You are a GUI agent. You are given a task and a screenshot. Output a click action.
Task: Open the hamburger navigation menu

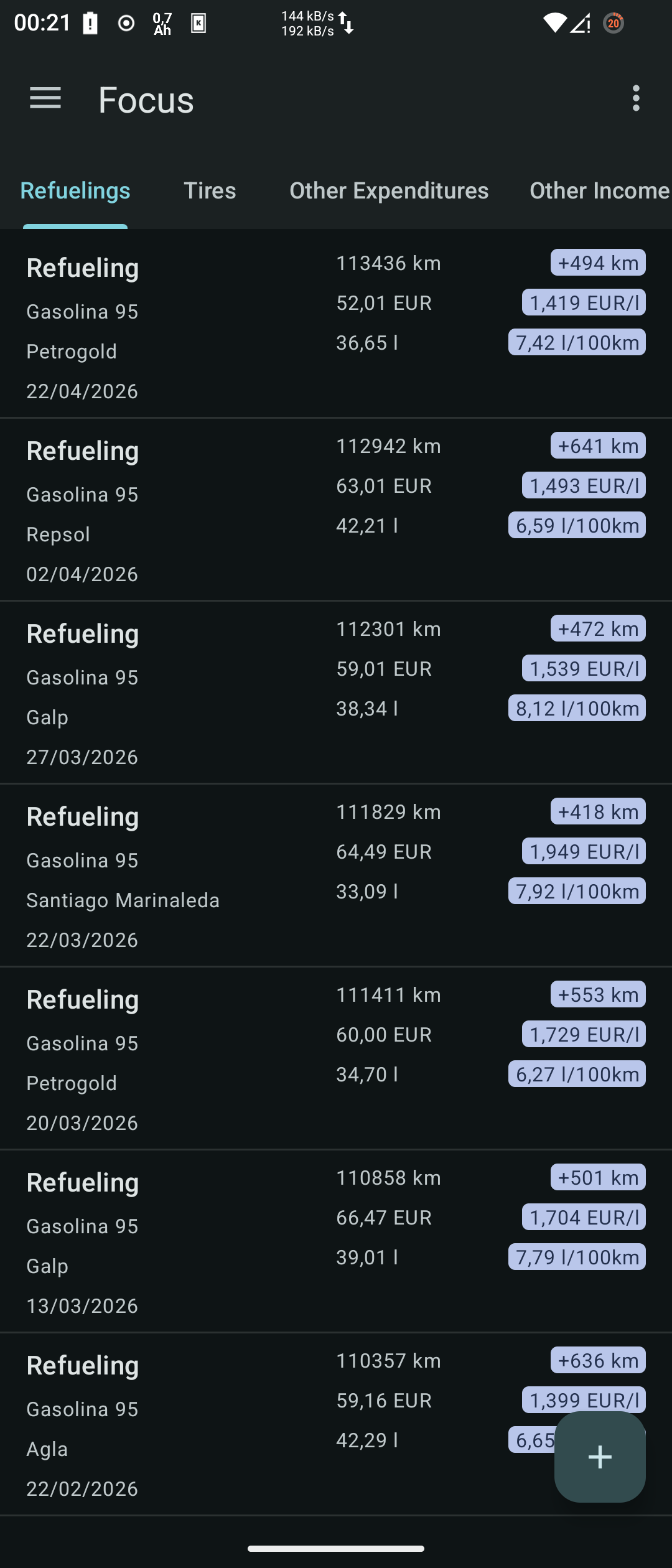point(45,98)
